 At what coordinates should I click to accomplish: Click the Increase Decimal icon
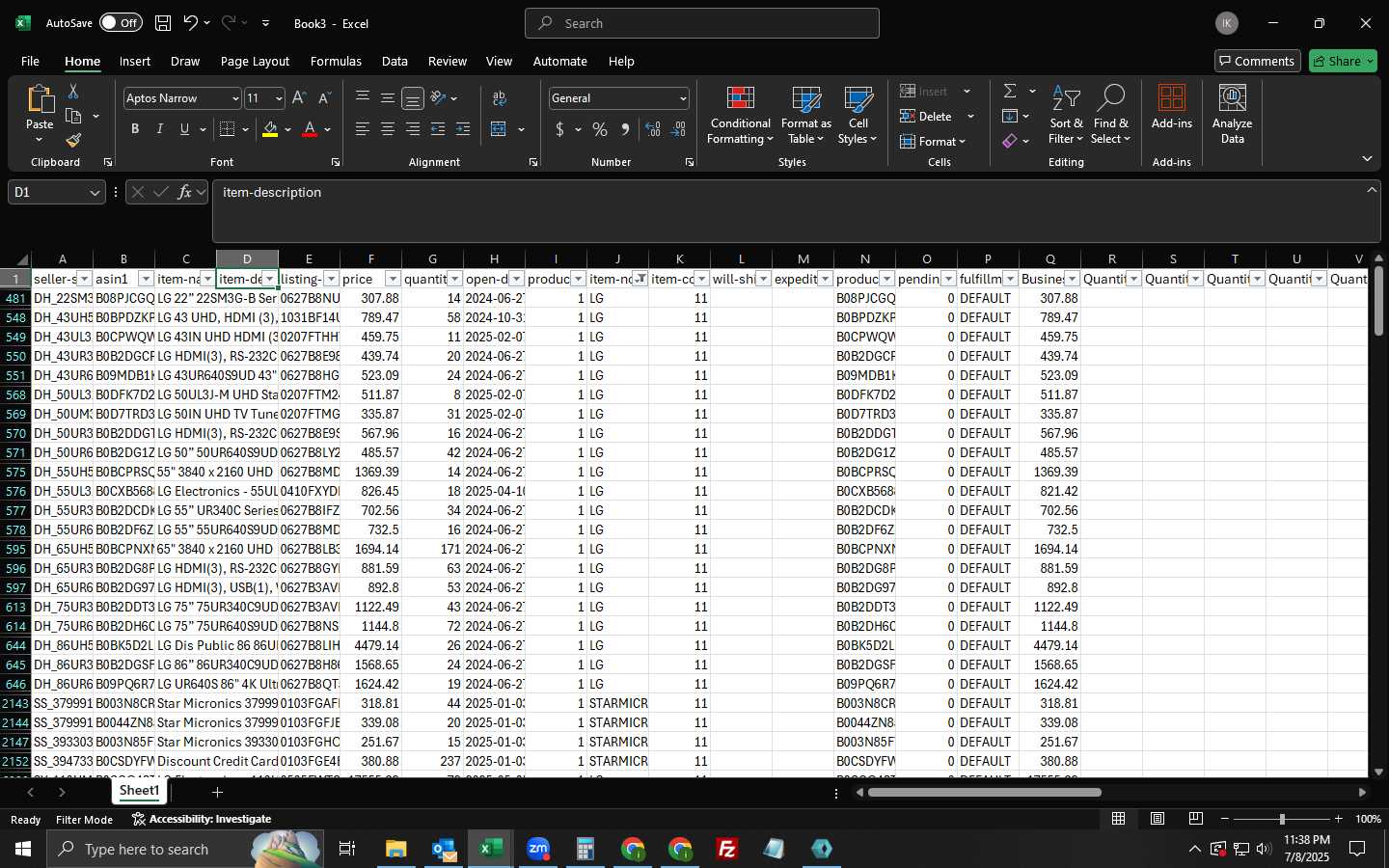pyautogui.click(x=653, y=129)
